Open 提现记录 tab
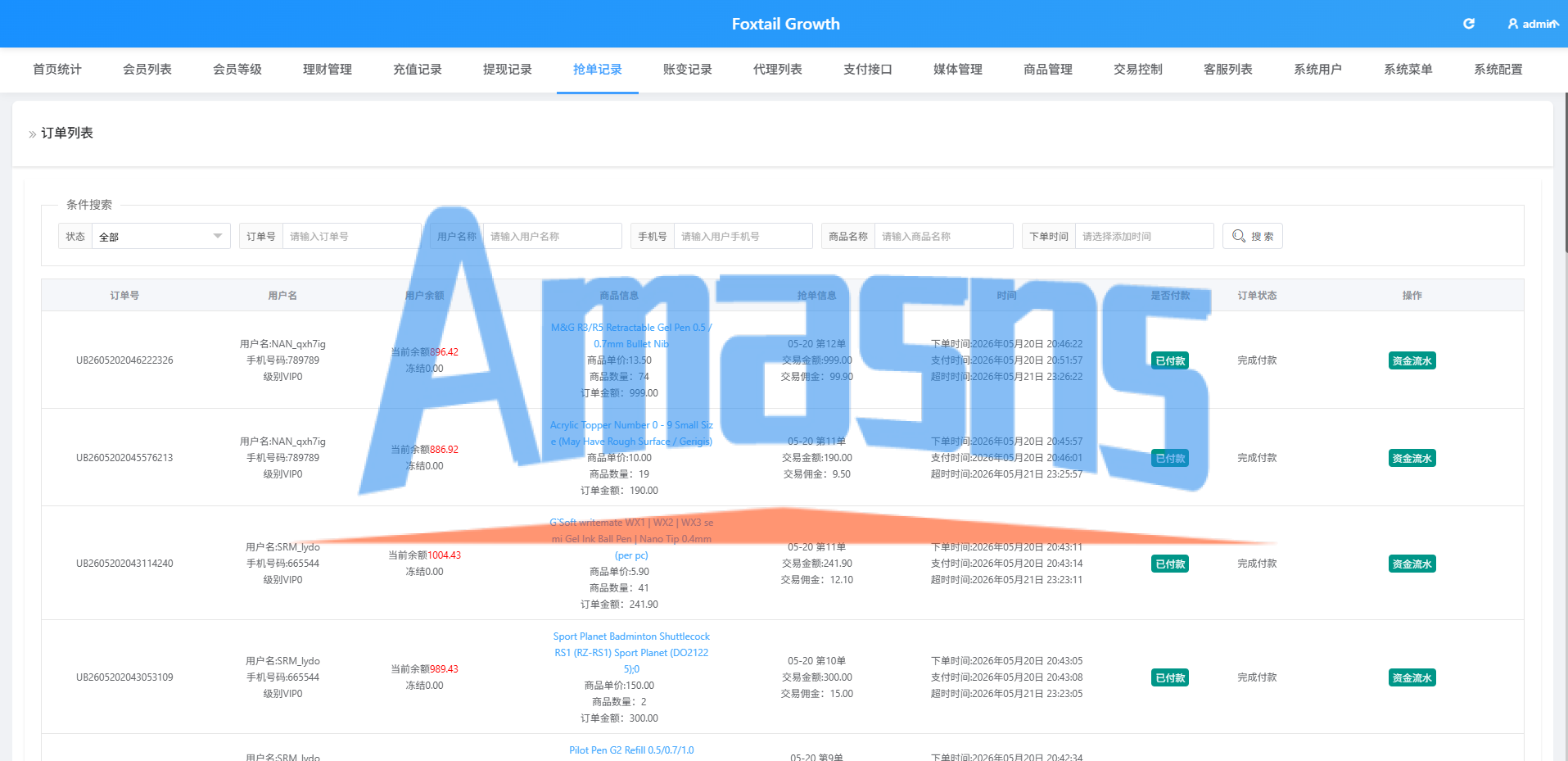Image resolution: width=1568 pixels, height=761 pixels. pyautogui.click(x=508, y=70)
